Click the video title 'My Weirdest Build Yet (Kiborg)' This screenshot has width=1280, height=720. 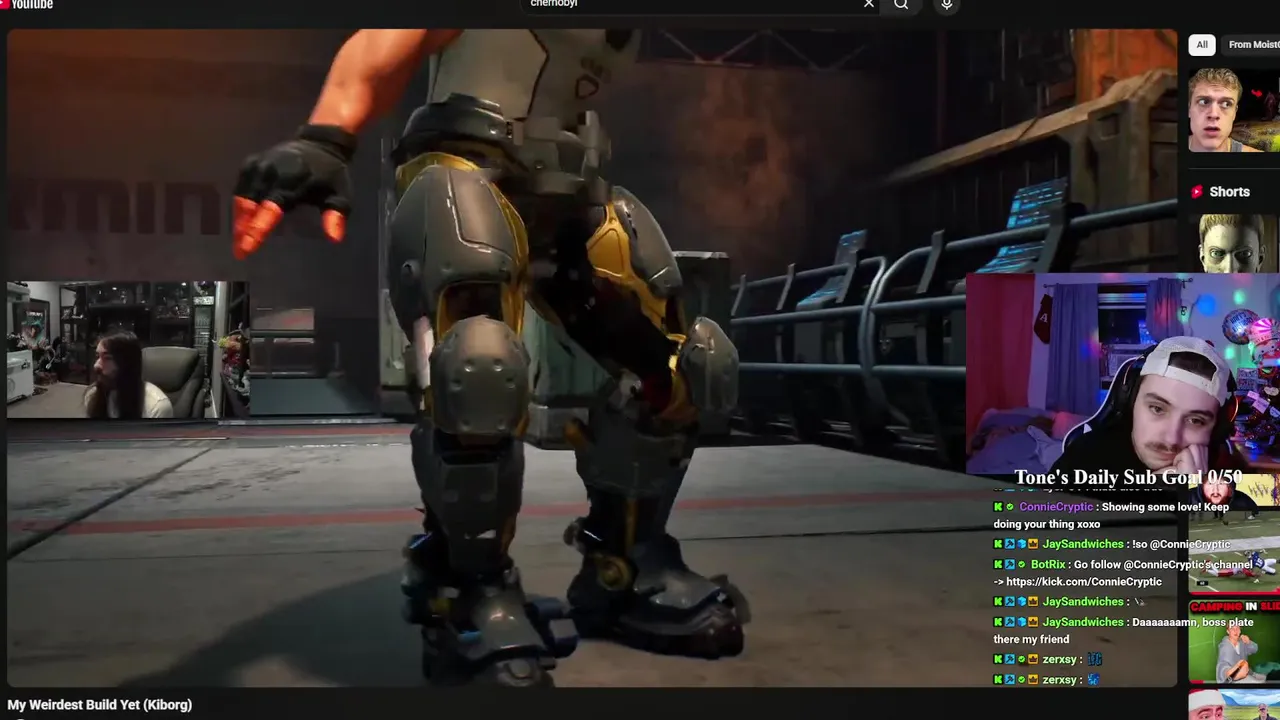click(x=100, y=705)
